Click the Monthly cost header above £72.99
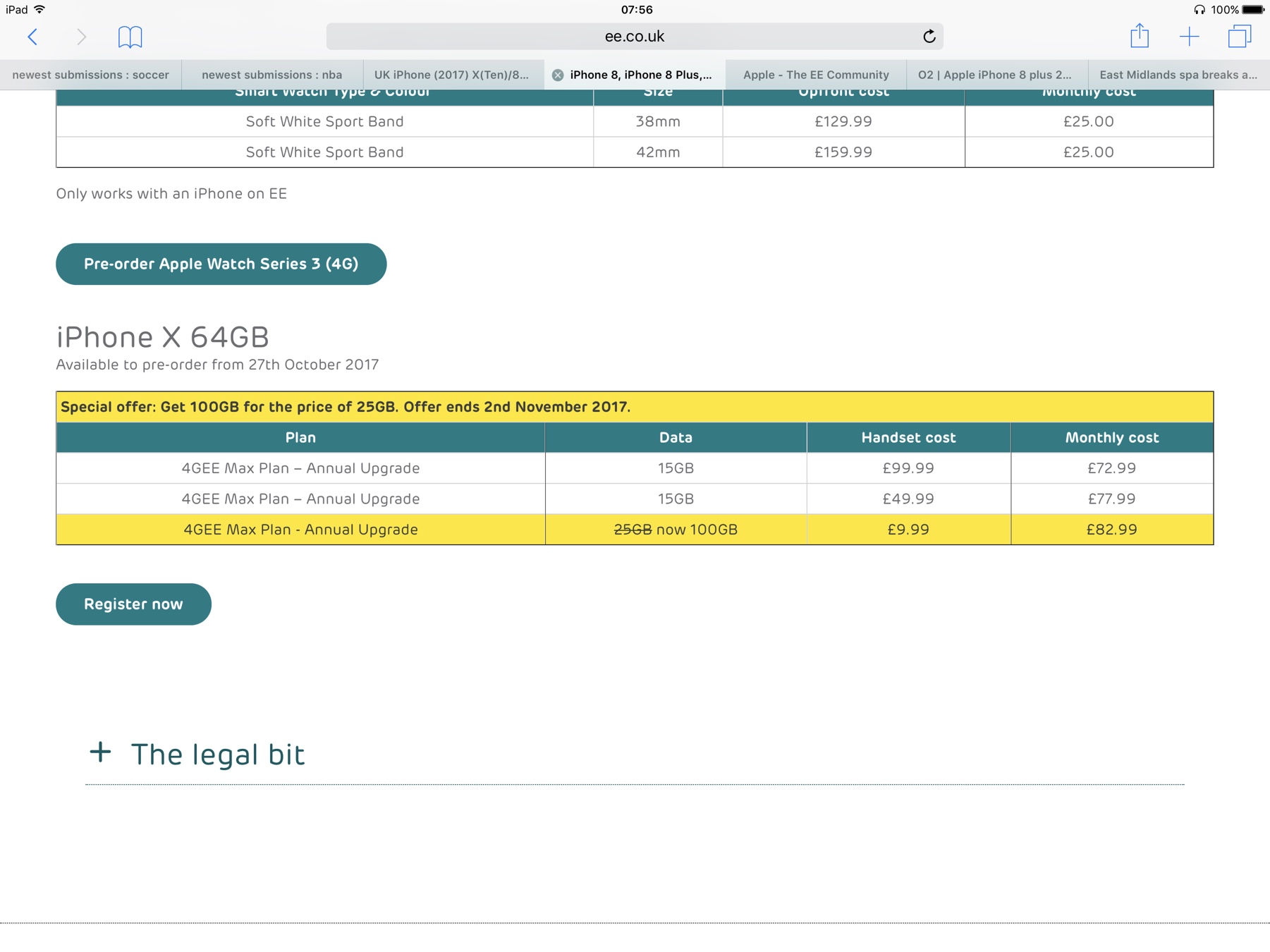The image size is (1270, 952). click(x=1112, y=437)
